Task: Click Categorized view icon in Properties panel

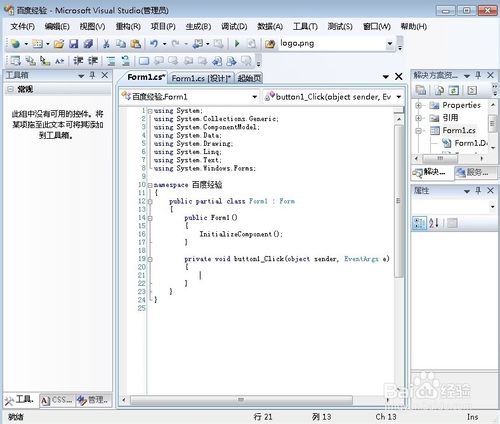Action: (x=419, y=223)
